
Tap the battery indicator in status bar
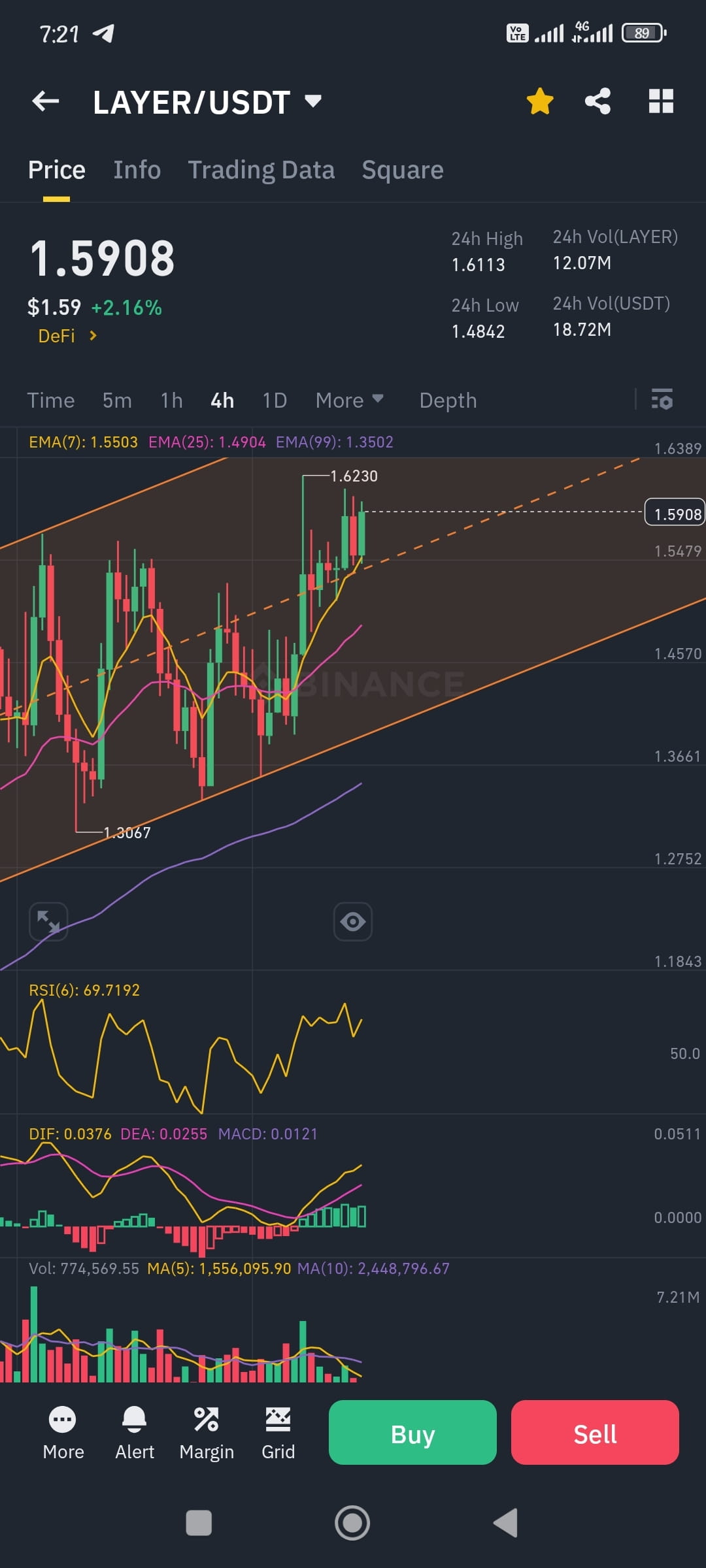pyautogui.click(x=645, y=33)
